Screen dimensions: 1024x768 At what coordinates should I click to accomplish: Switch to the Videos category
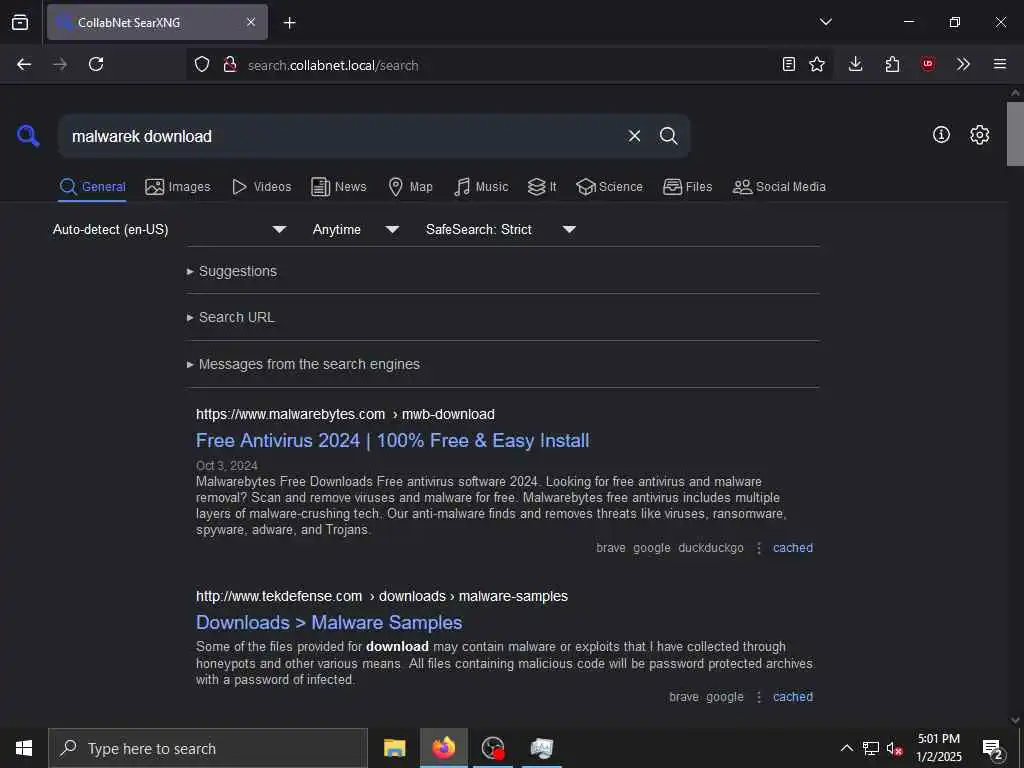click(x=261, y=187)
